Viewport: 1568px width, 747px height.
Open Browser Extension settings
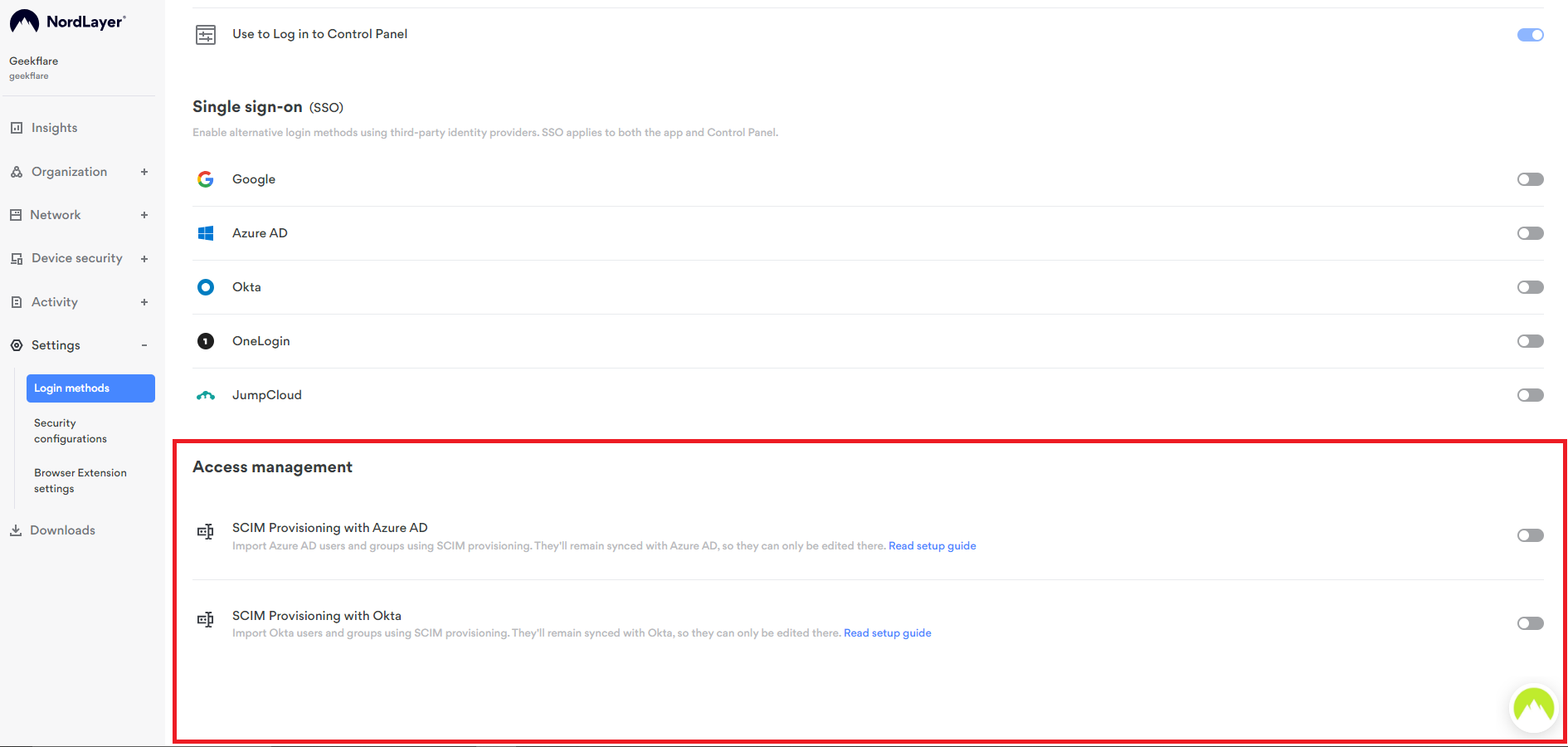(x=80, y=481)
